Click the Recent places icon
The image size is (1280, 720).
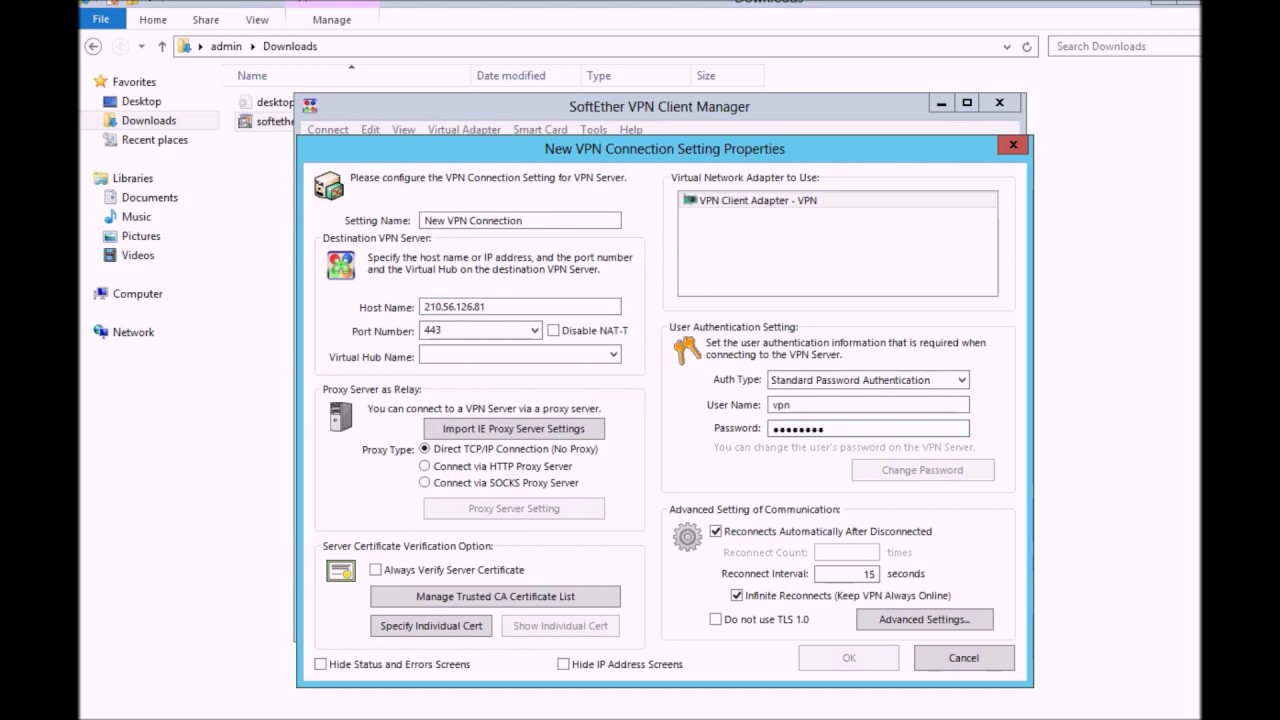[112, 140]
